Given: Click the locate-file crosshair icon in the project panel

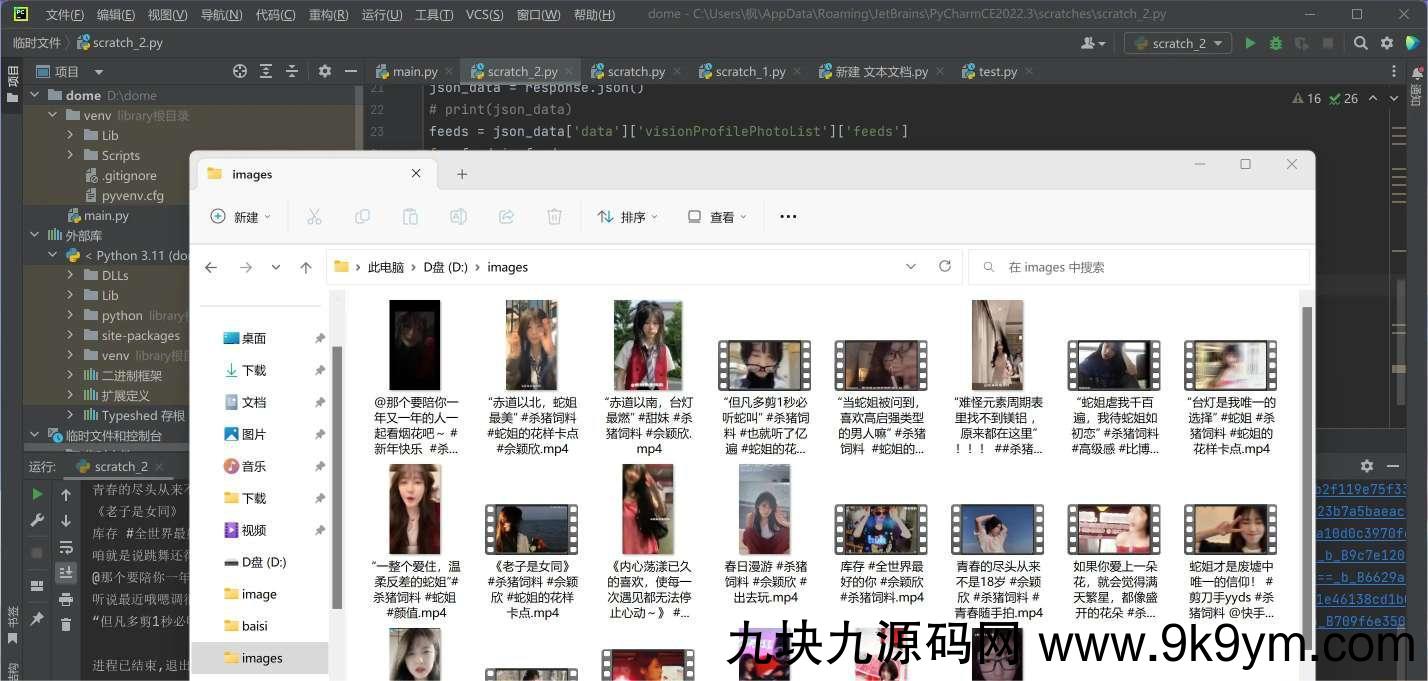Looking at the screenshot, I should point(240,71).
